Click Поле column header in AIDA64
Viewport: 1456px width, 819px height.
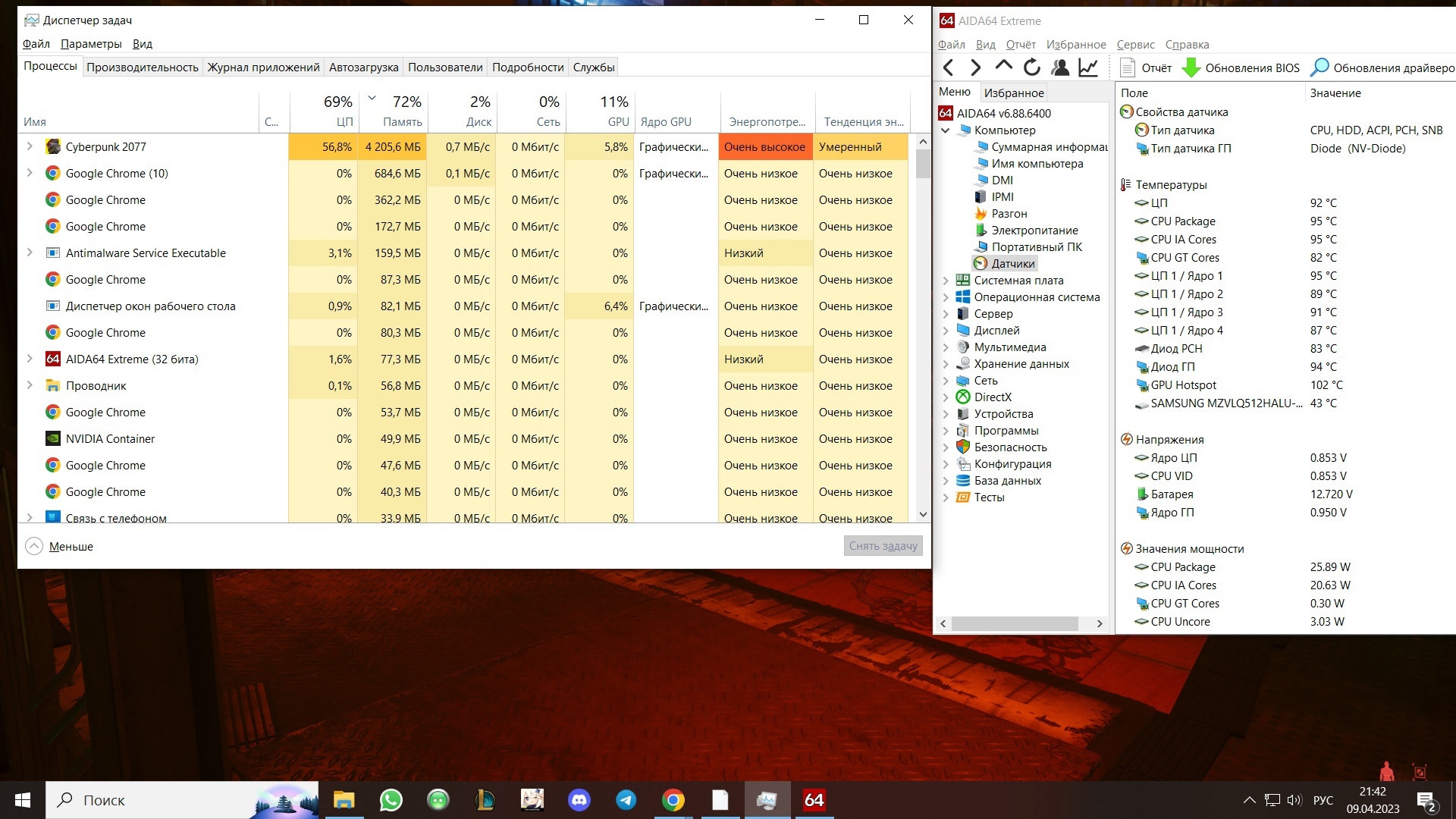(x=1210, y=93)
